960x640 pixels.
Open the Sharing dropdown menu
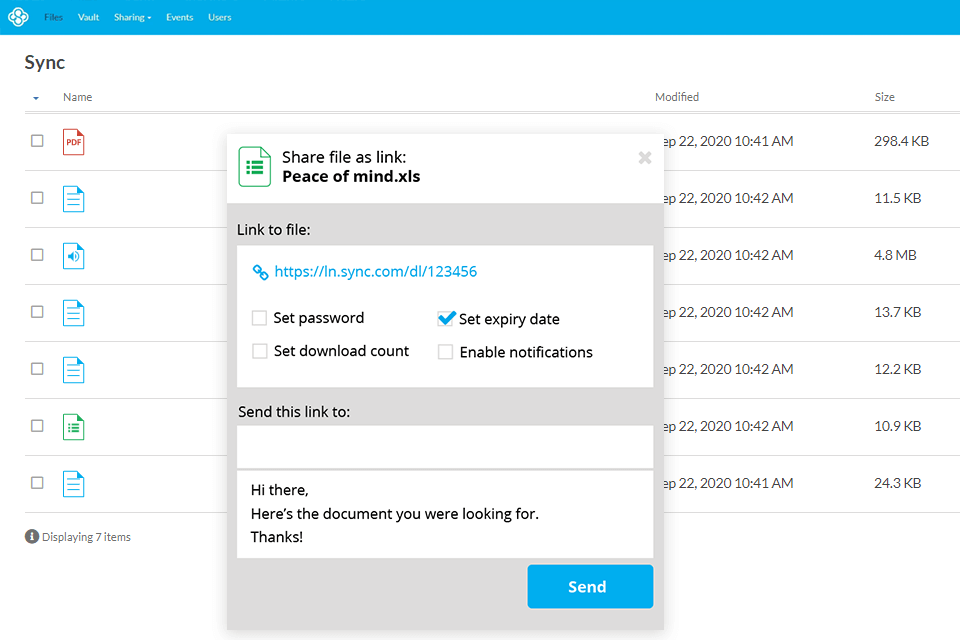tap(132, 17)
